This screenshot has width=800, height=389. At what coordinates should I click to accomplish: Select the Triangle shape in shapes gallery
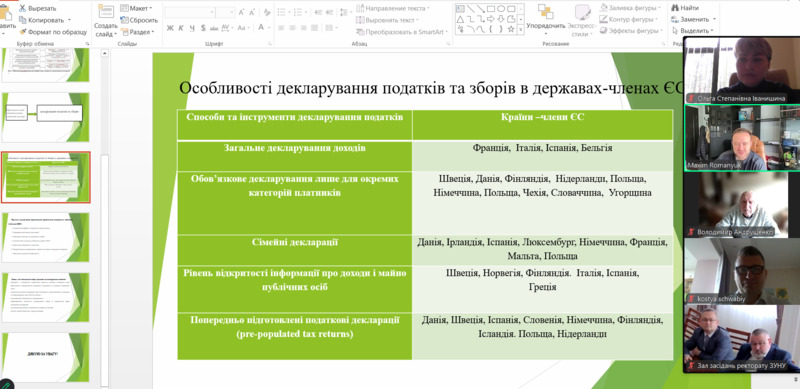click(x=460, y=19)
